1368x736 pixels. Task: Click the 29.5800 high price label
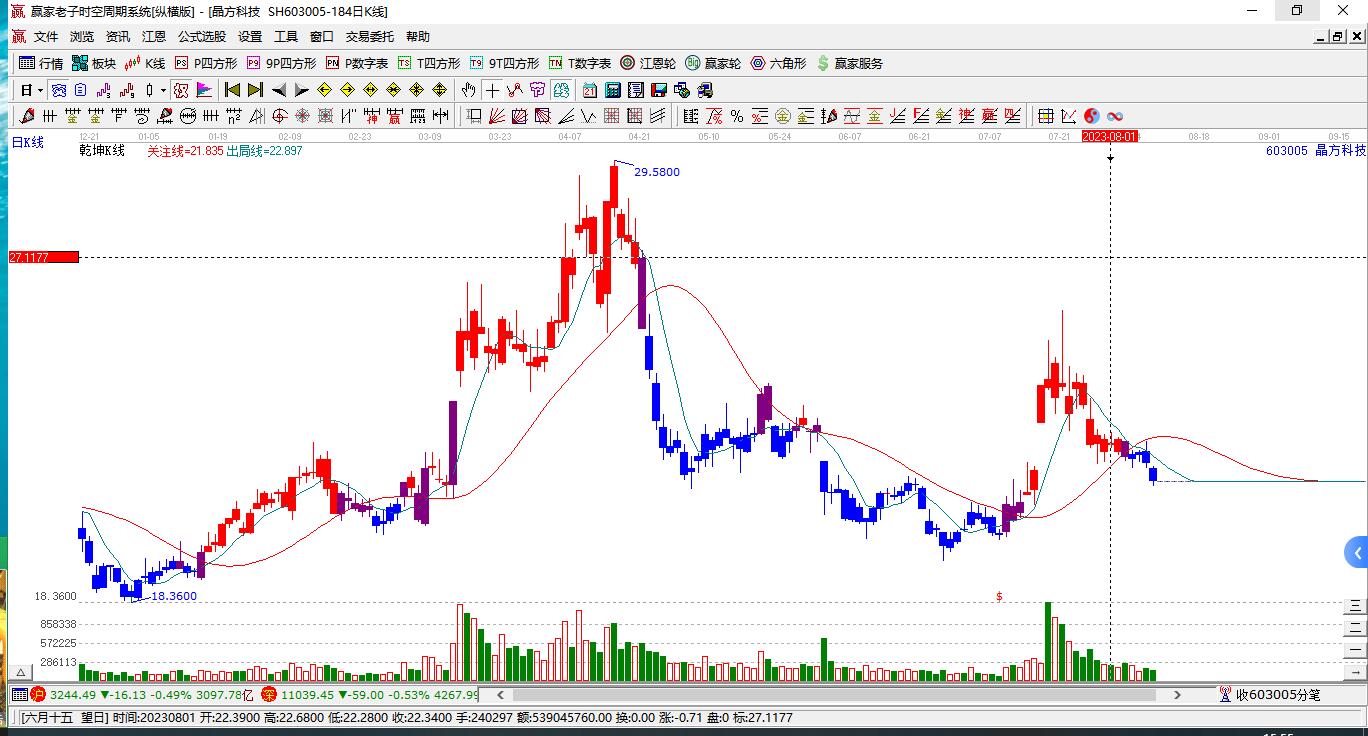click(657, 172)
